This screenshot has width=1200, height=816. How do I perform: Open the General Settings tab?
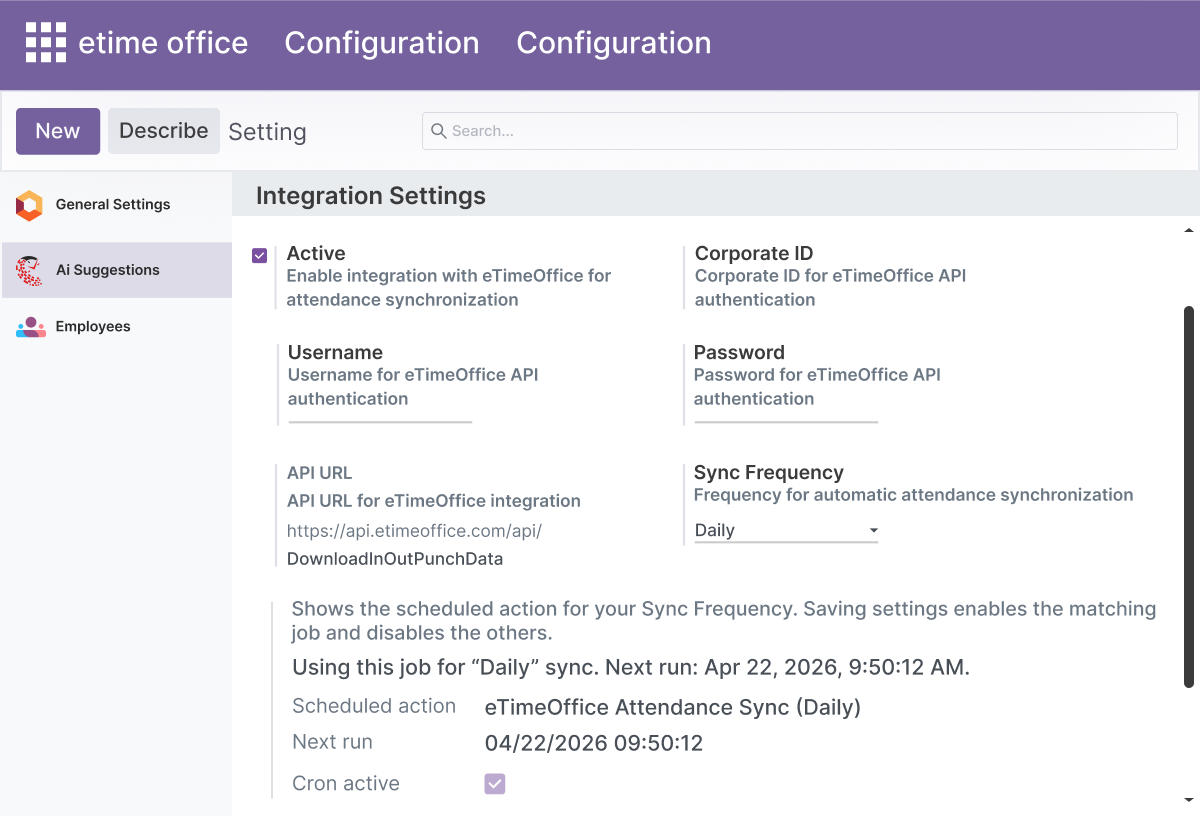pyautogui.click(x=116, y=205)
